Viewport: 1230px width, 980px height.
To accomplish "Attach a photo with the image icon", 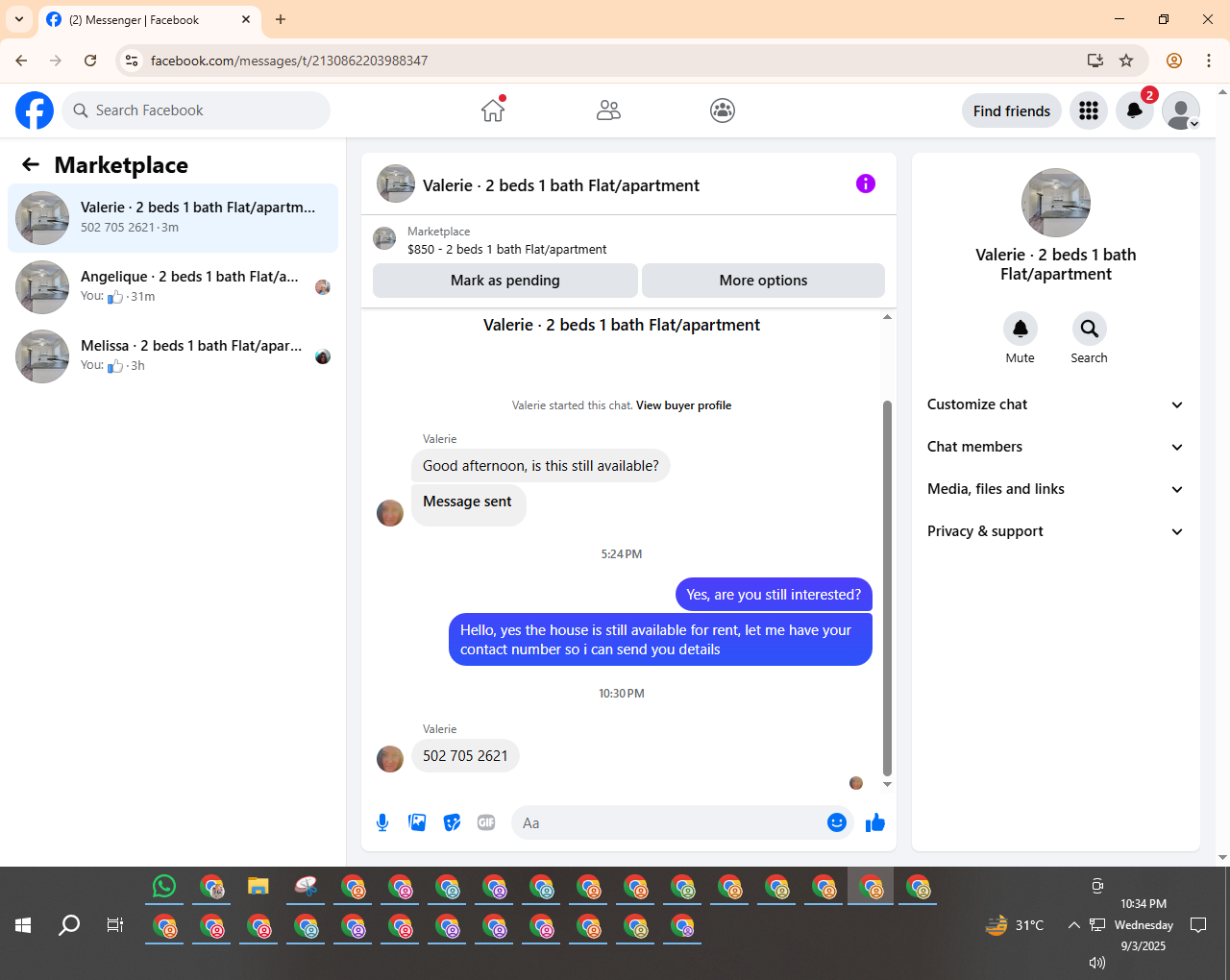I will 417,822.
